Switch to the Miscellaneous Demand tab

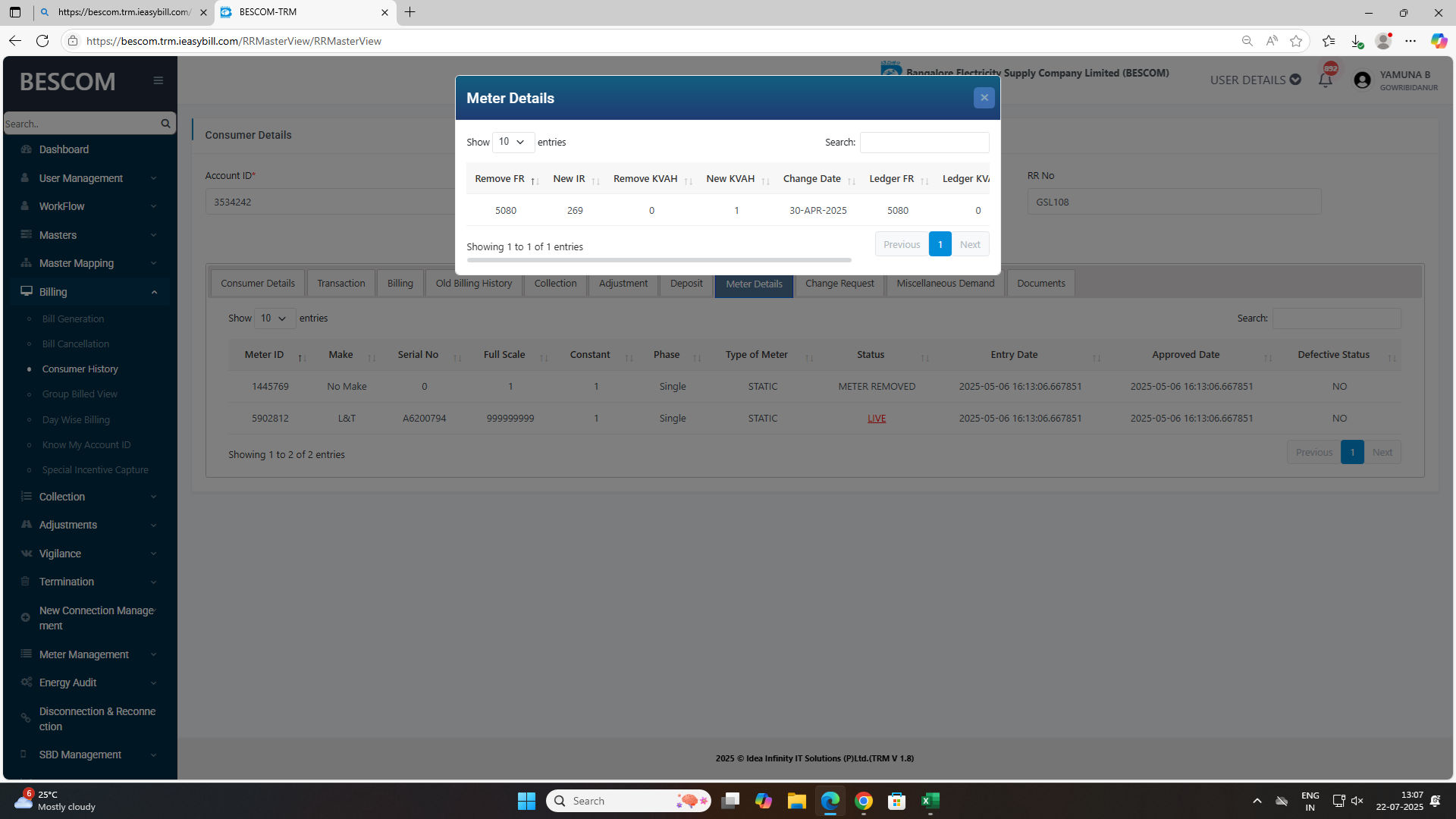point(946,284)
